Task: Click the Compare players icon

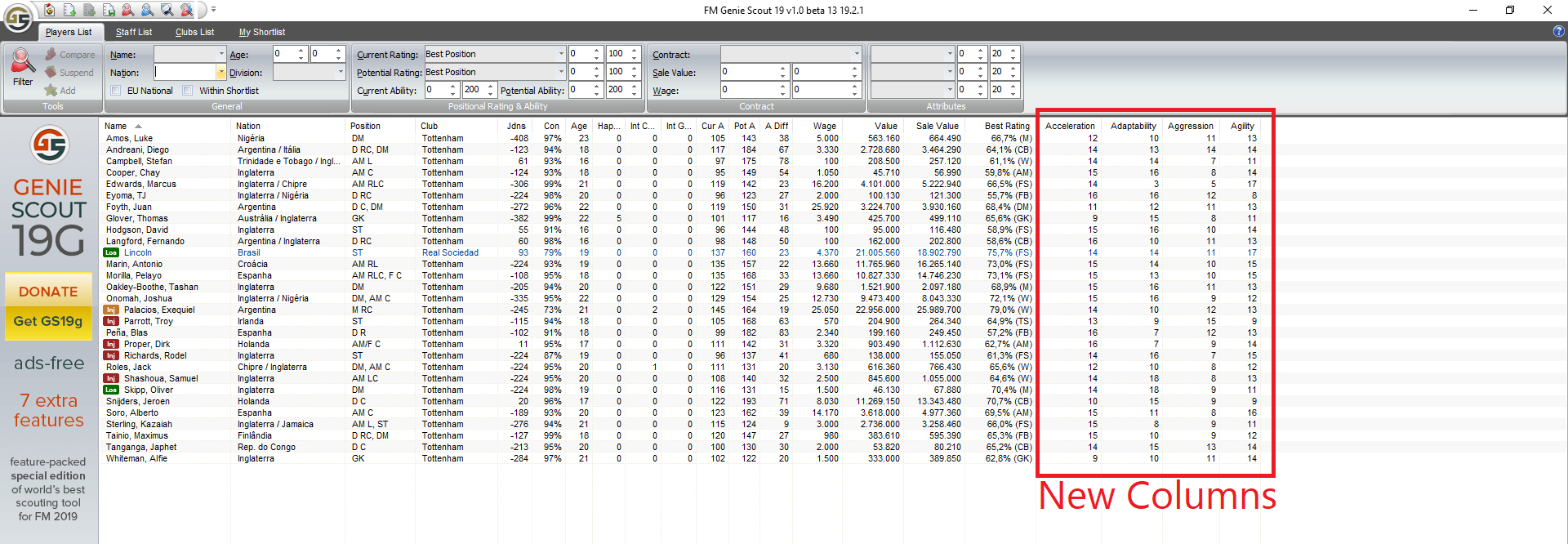Action: click(x=51, y=55)
